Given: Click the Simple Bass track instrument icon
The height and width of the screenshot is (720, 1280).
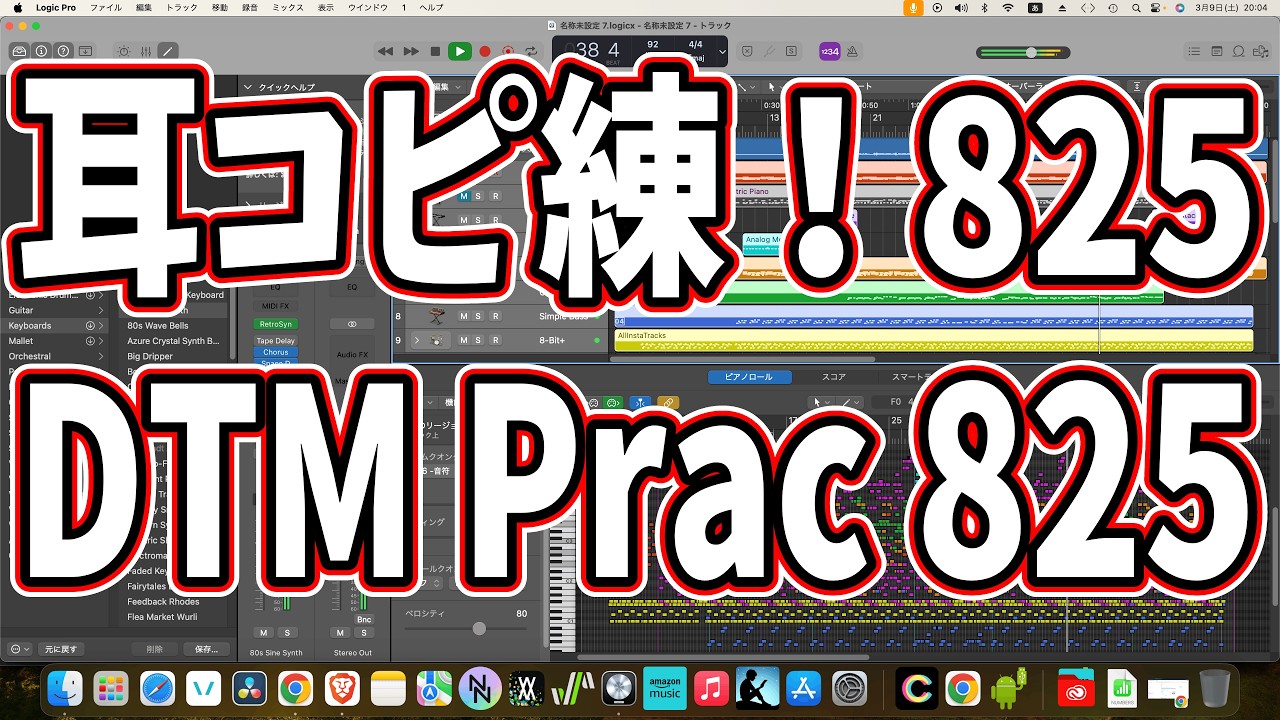Looking at the screenshot, I should tap(437, 316).
